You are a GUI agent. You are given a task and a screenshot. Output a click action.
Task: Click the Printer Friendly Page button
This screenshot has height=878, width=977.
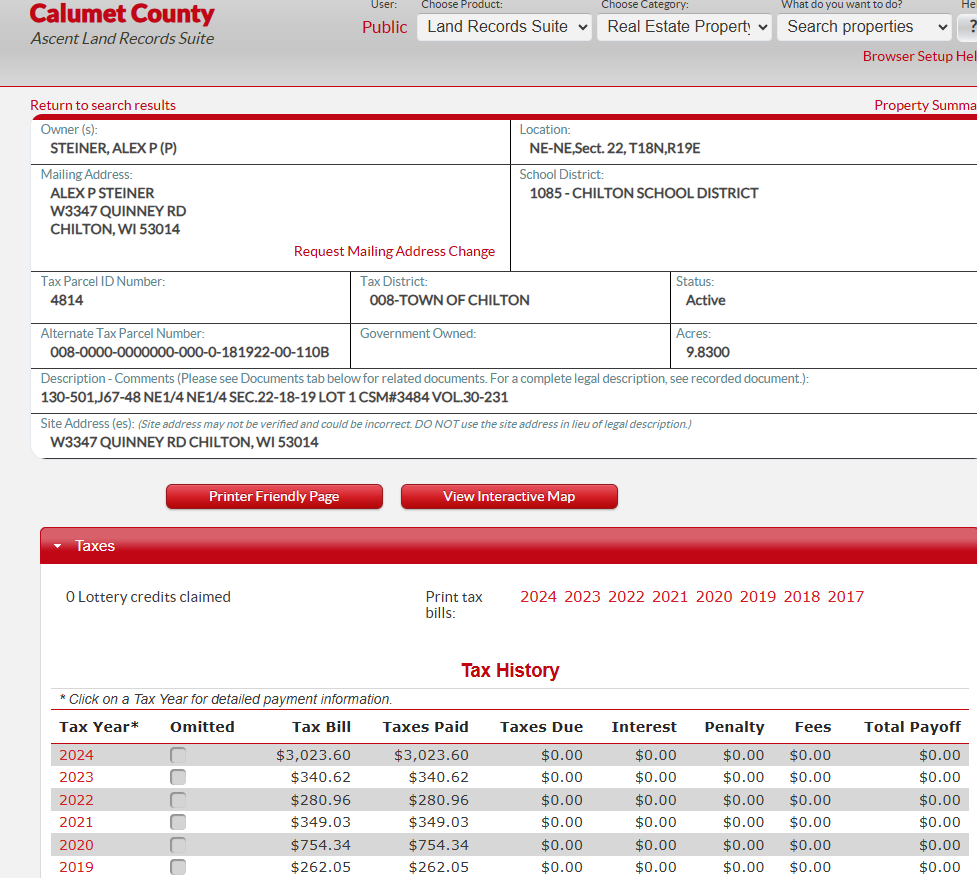pos(274,497)
